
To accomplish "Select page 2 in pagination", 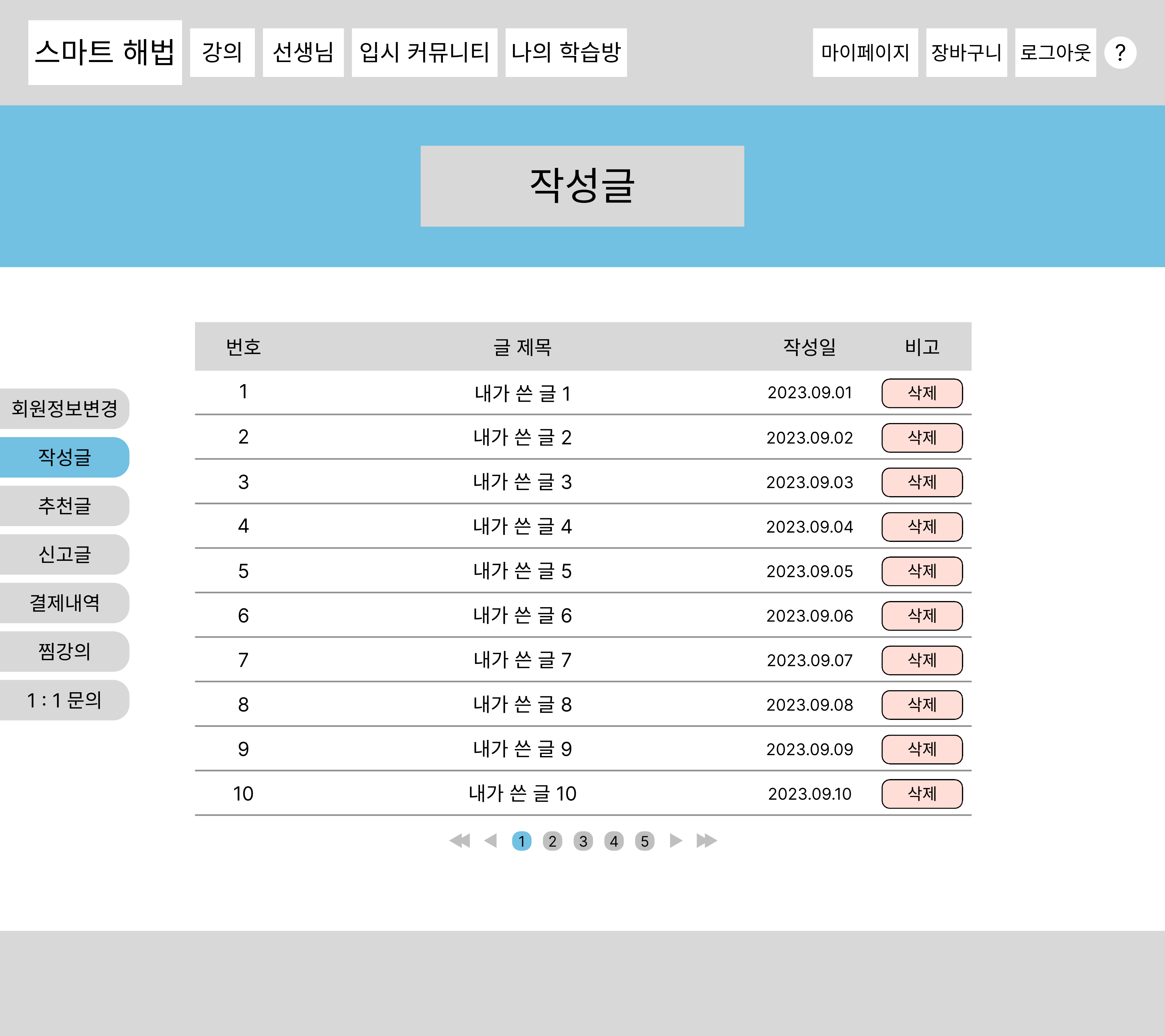I will (x=552, y=841).
